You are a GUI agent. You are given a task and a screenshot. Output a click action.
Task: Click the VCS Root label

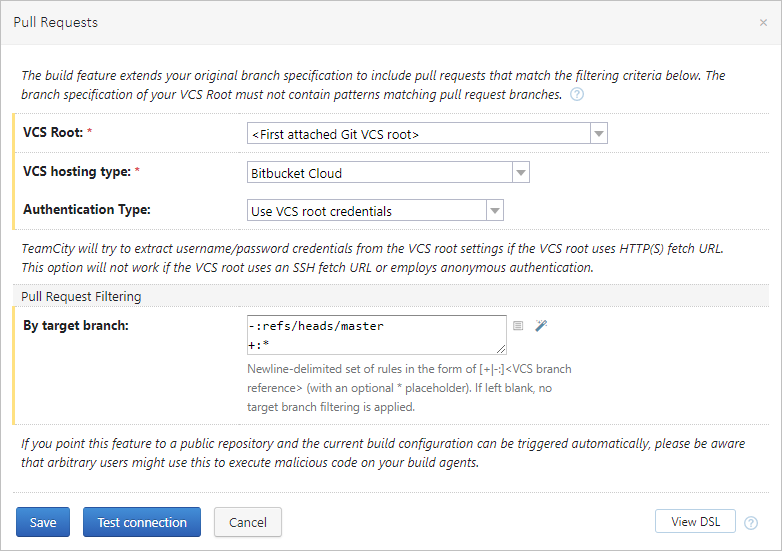pos(58,133)
